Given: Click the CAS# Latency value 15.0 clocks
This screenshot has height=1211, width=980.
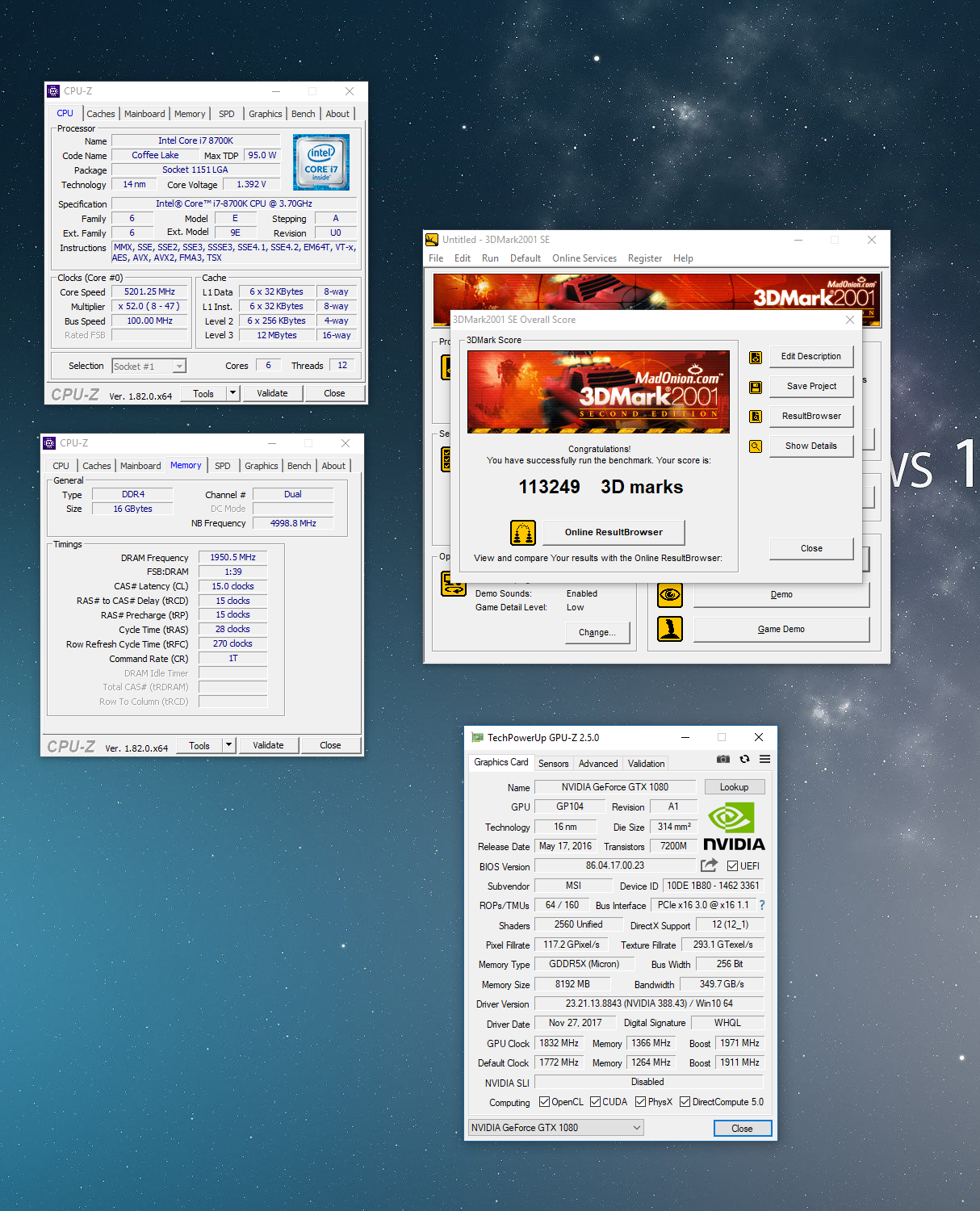Looking at the screenshot, I should (x=232, y=587).
